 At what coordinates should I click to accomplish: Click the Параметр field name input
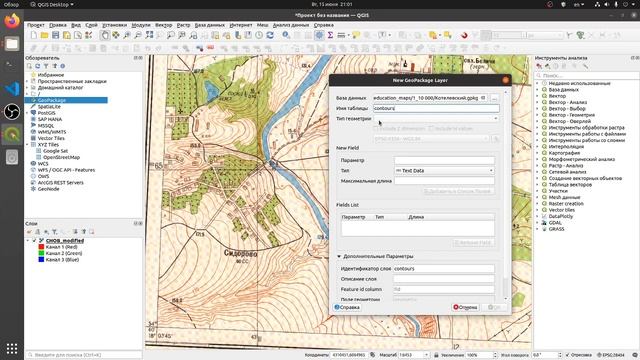coord(444,160)
